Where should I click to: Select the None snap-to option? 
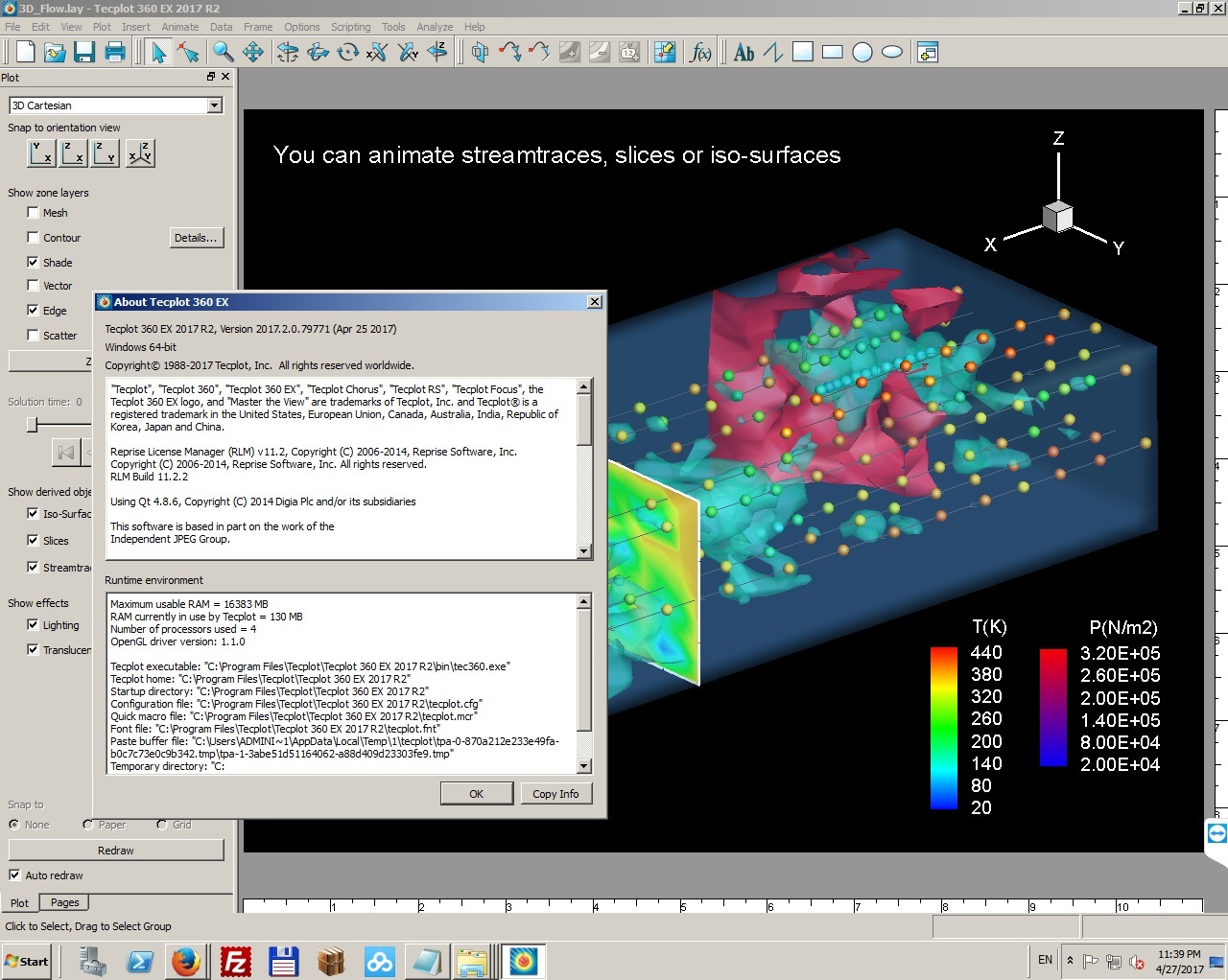tap(14, 825)
